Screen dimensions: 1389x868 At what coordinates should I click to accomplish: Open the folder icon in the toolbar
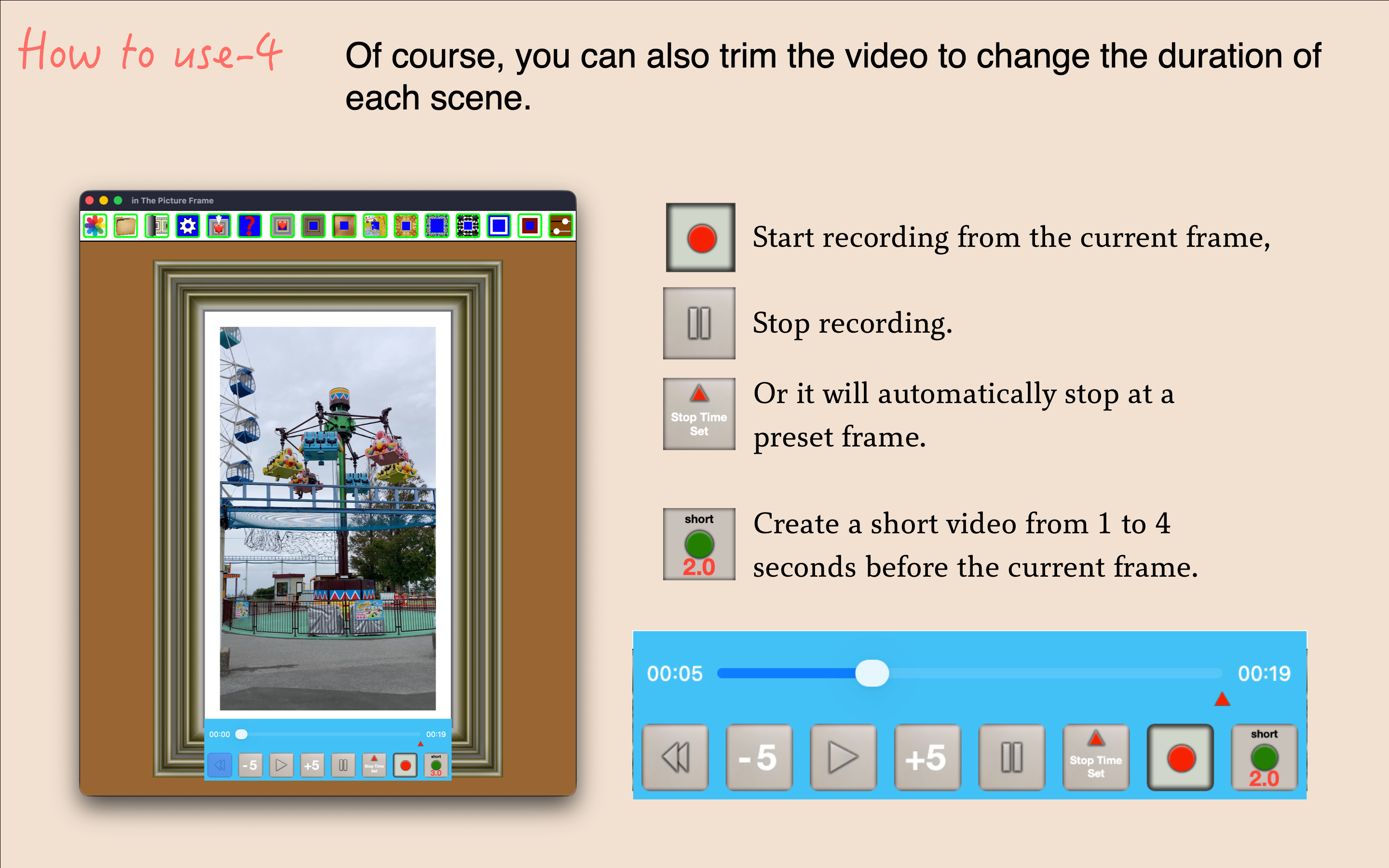tap(126, 226)
